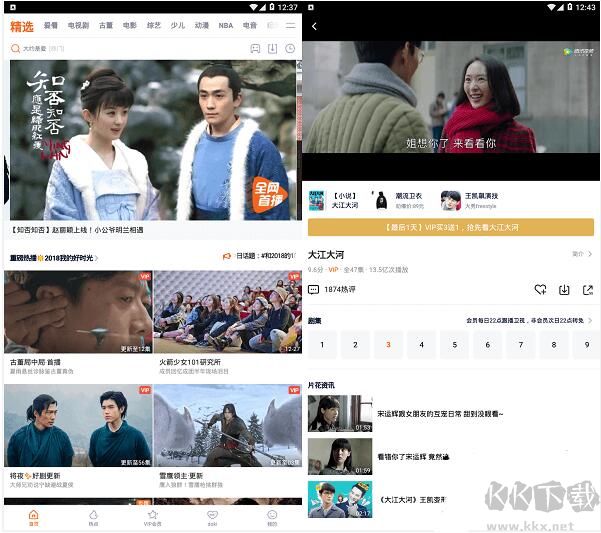The height and width of the screenshot is (533, 601).
Task: Open 古董局中局 video thumbnail
Action: tap(78, 312)
